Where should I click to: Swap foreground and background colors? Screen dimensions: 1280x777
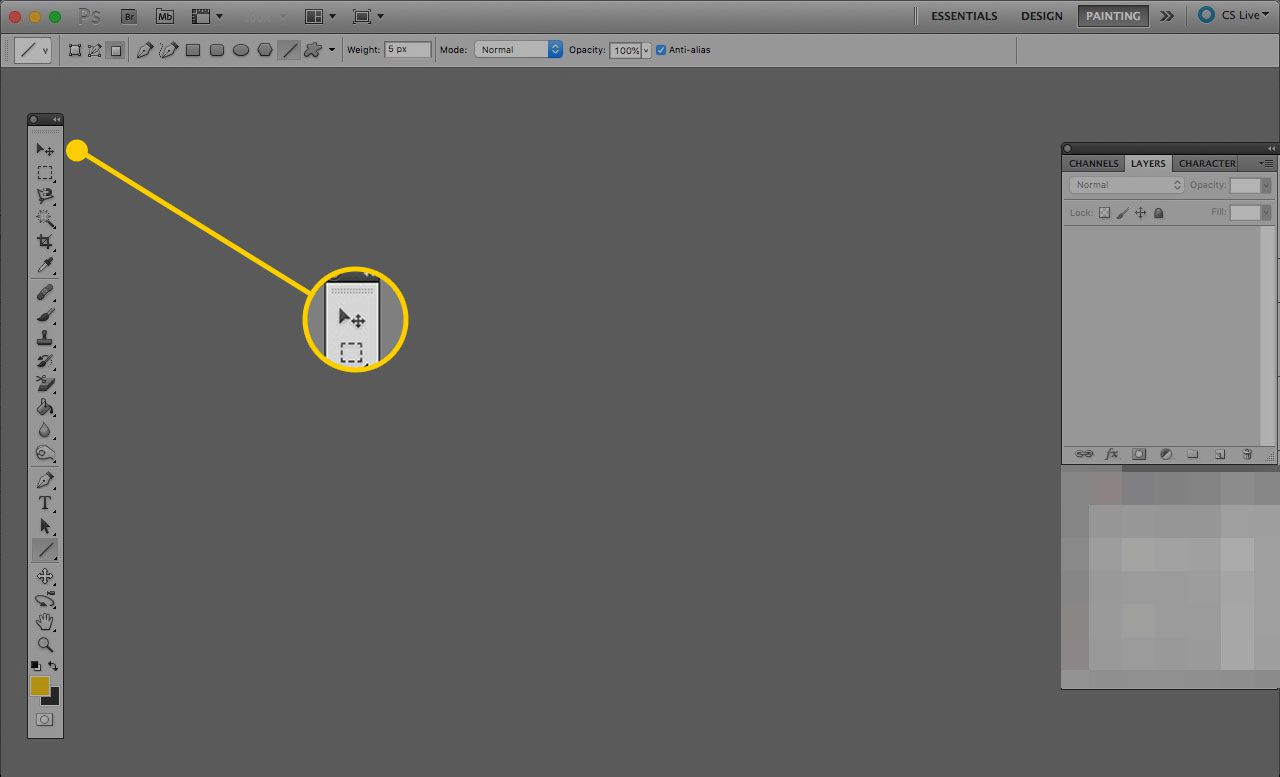(x=53, y=666)
